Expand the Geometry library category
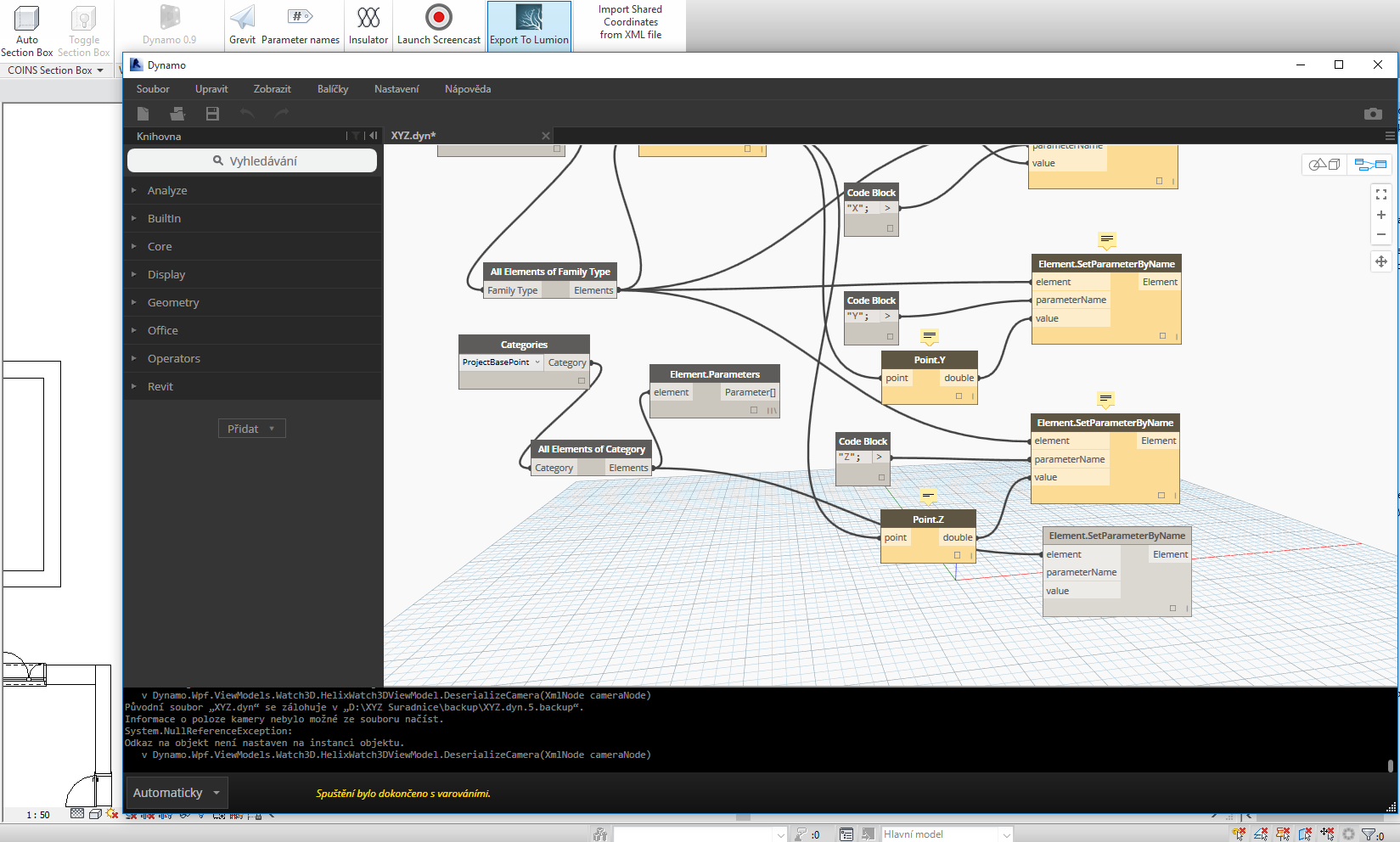Viewport: 1400px width, 842px height. coord(173,303)
